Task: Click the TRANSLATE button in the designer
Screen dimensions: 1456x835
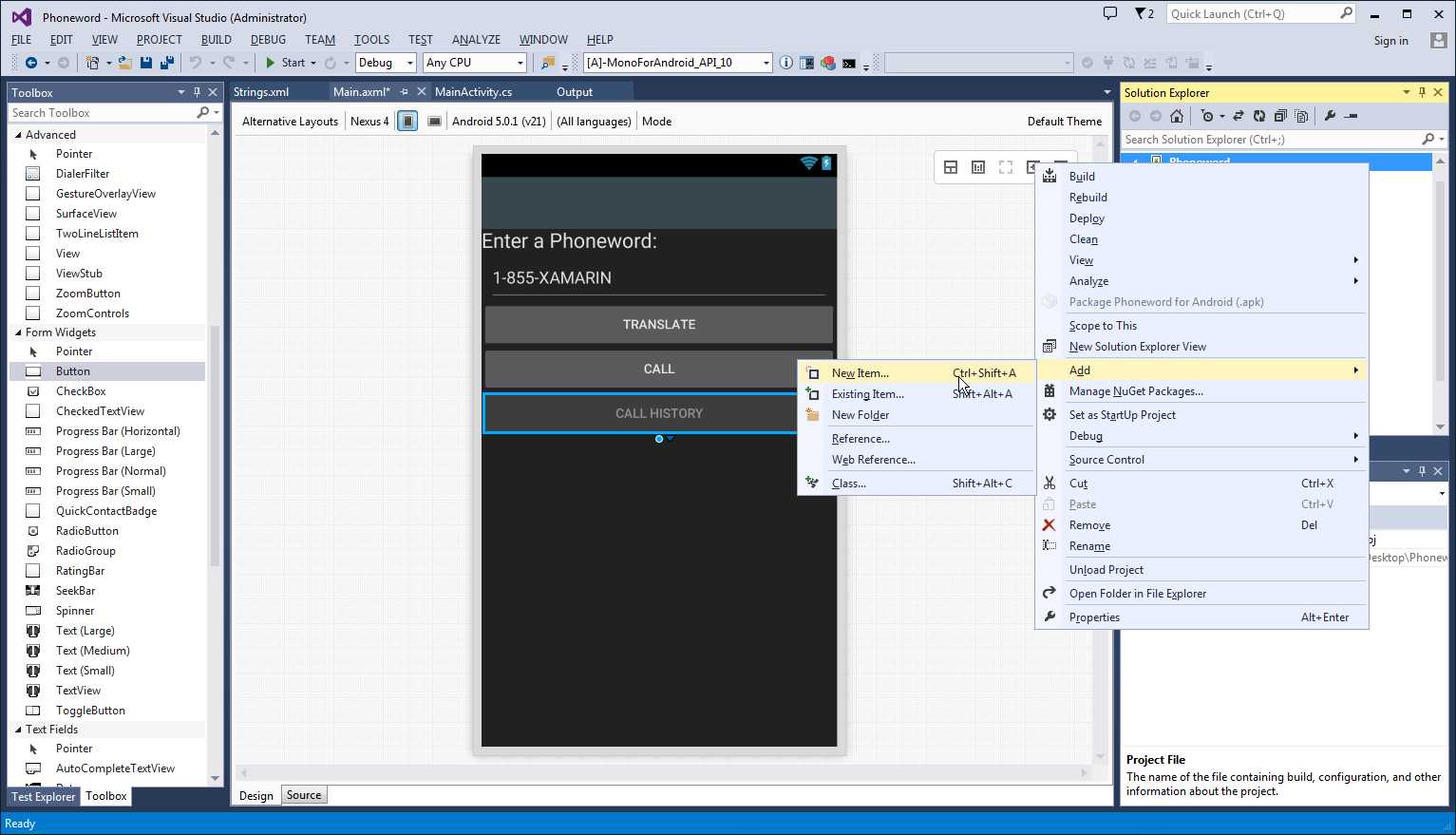Action: tap(658, 325)
